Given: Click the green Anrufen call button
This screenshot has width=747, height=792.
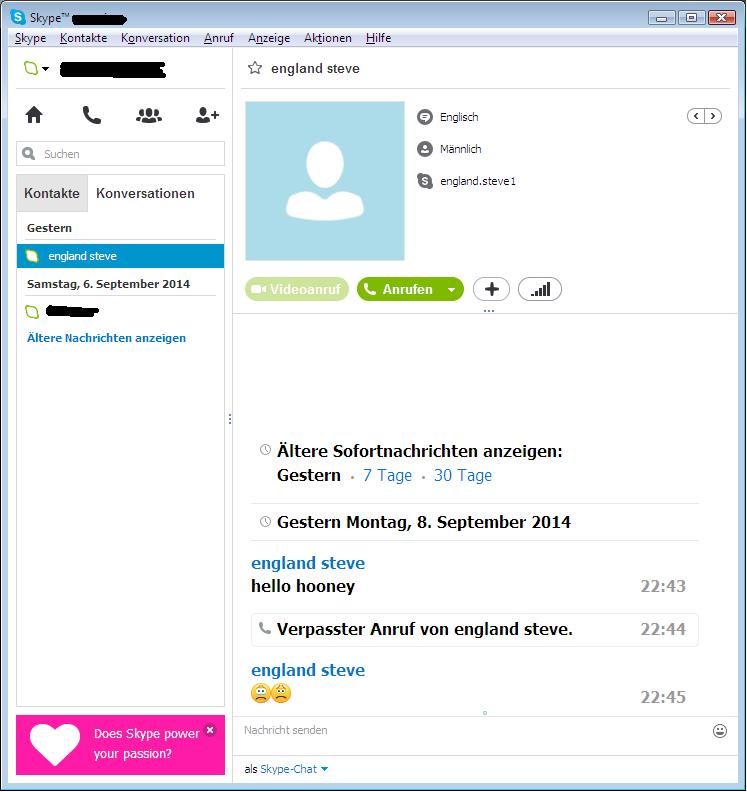Looking at the screenshot, I should click(x=399, y=289).
